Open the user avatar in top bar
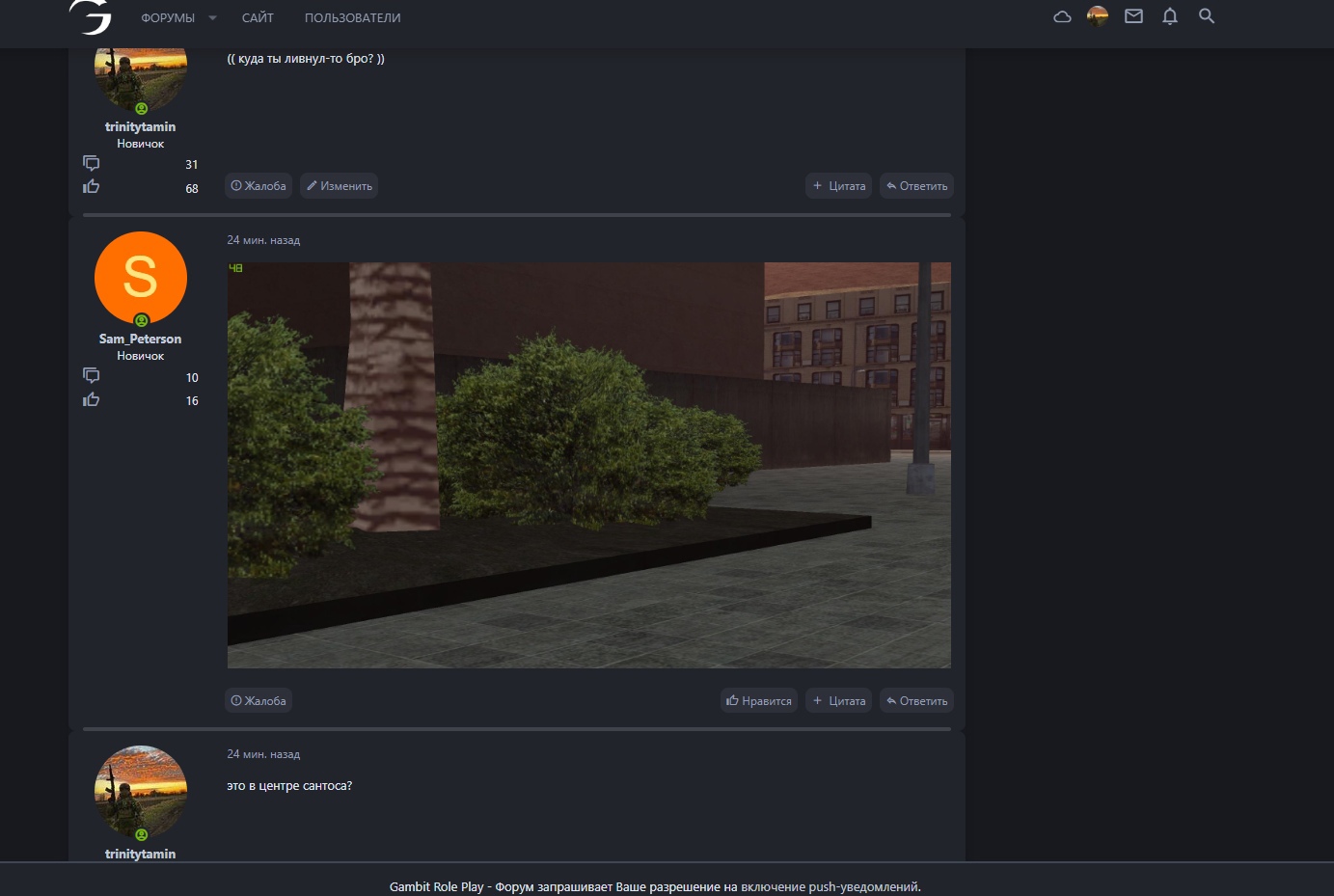Image resolution: width=1334 pixels, height=896 pixels. click(1098, 16)
